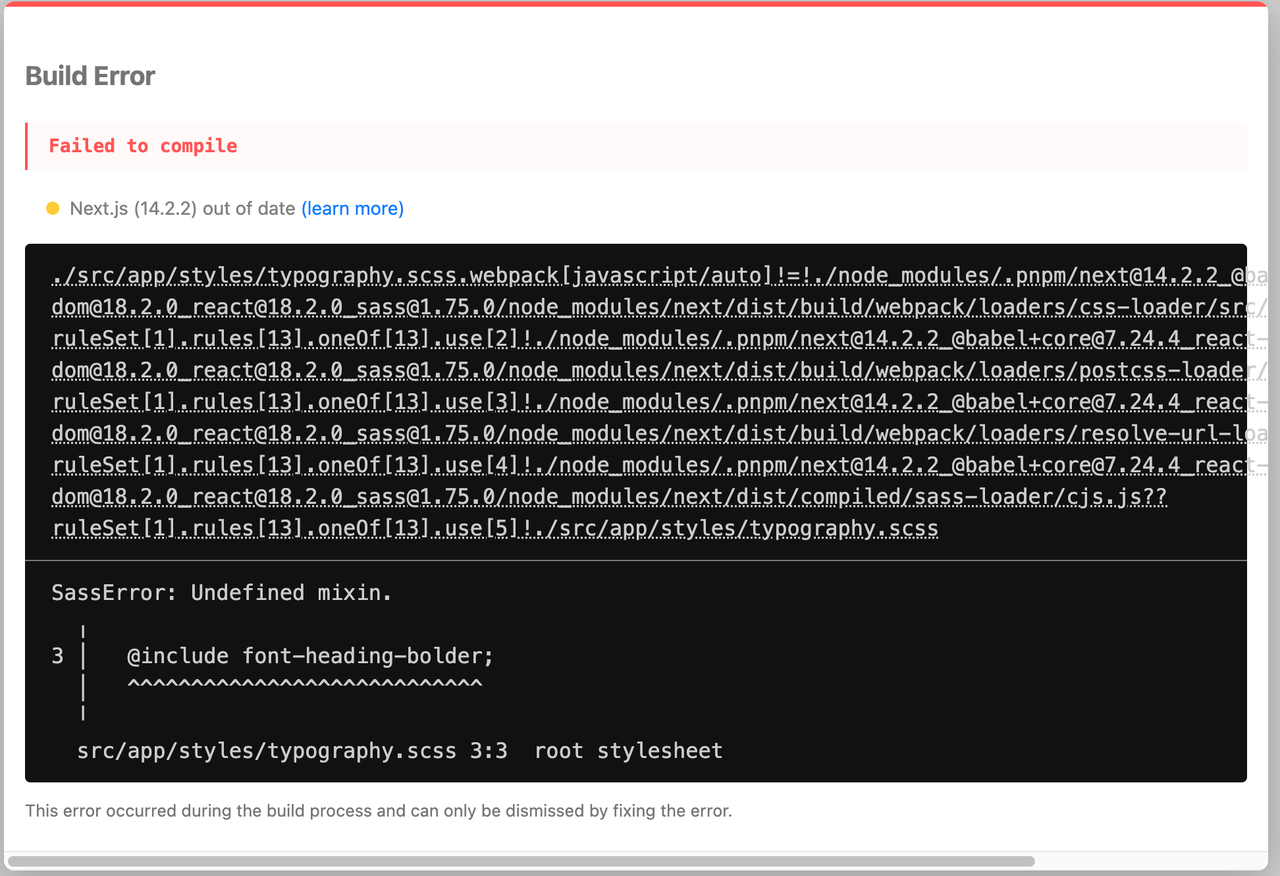Image resolution: width=1280 pixels, height=876 pixels.
Task: Click the path line containing use[5]
Action: click(x=495, y=529)
